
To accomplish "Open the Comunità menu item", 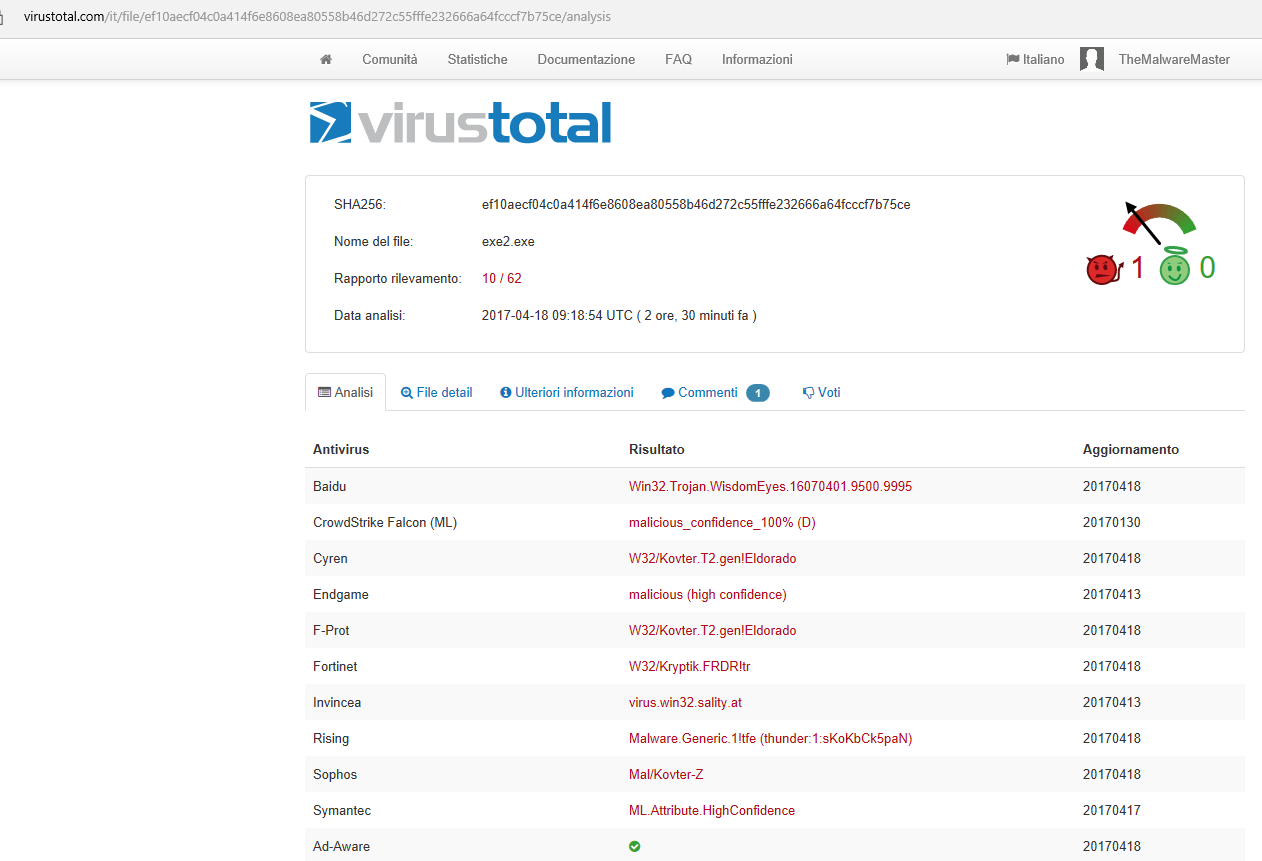I will [390, 59].
